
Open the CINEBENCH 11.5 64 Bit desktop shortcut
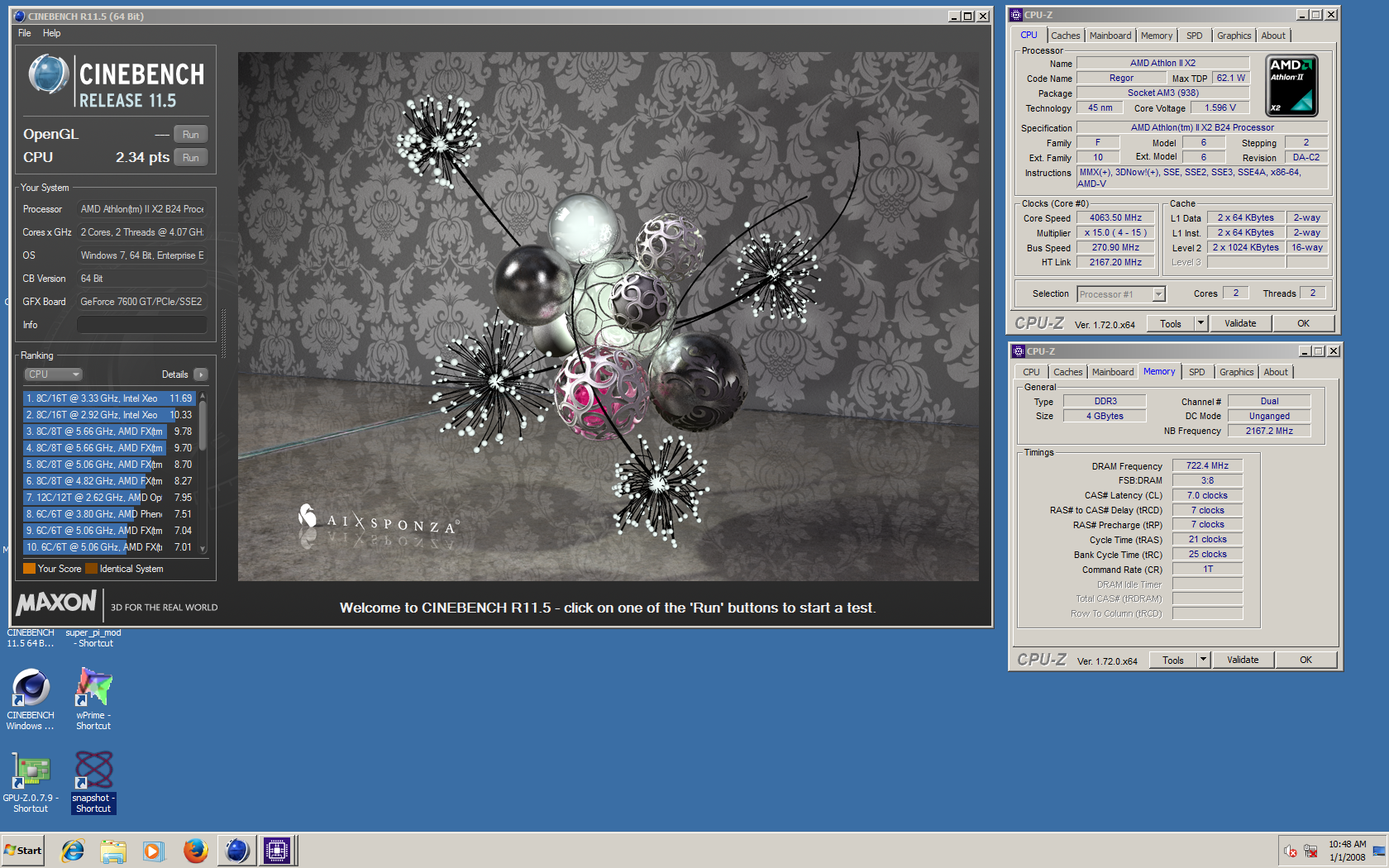(x=31, y=637)
